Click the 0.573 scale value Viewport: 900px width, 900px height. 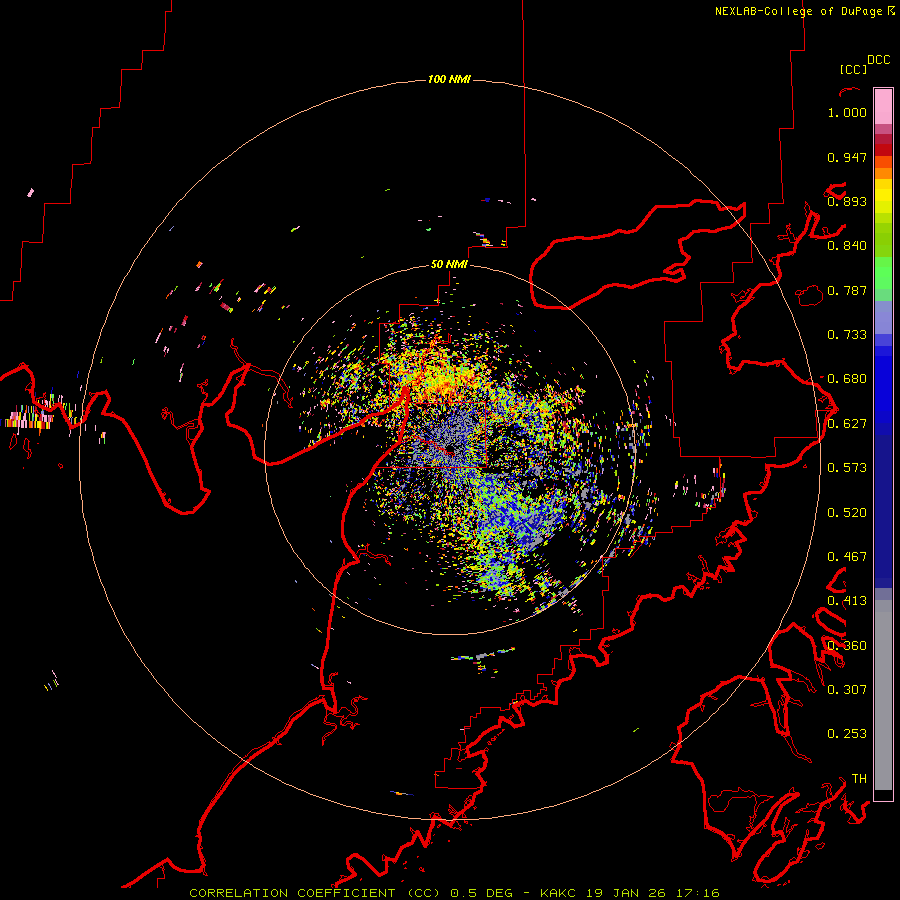point(847,468)
